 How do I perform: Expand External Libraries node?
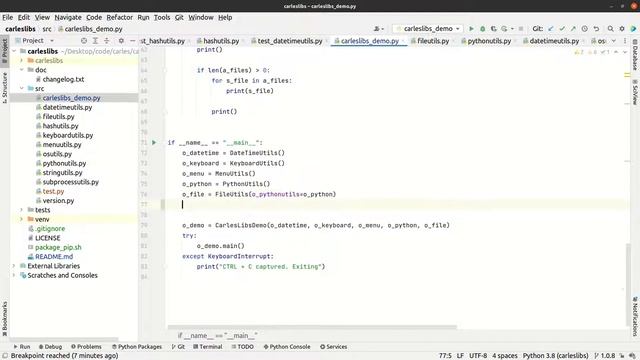point(15,266)
